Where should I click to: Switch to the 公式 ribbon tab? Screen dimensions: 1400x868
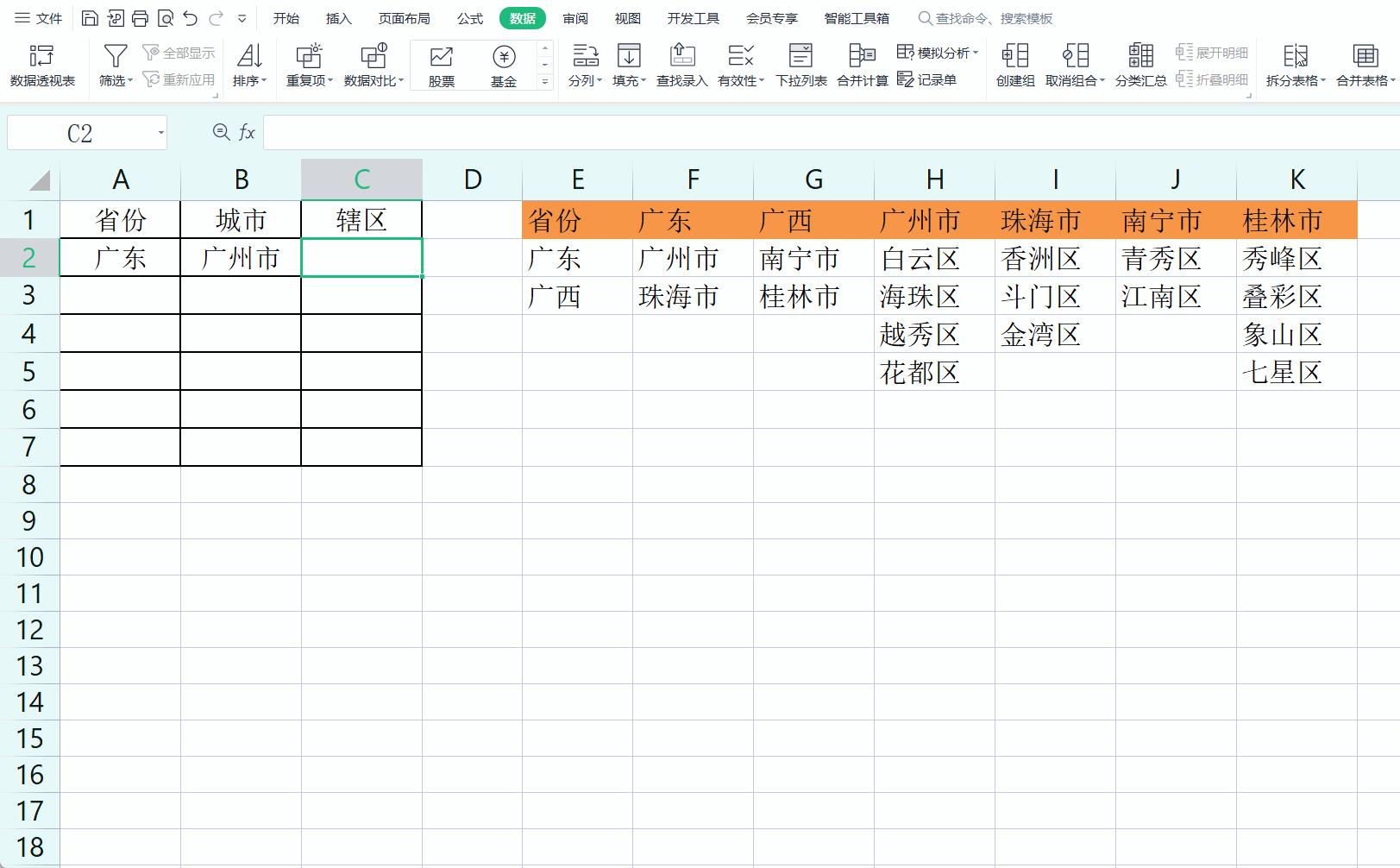[x=470, y=18]
